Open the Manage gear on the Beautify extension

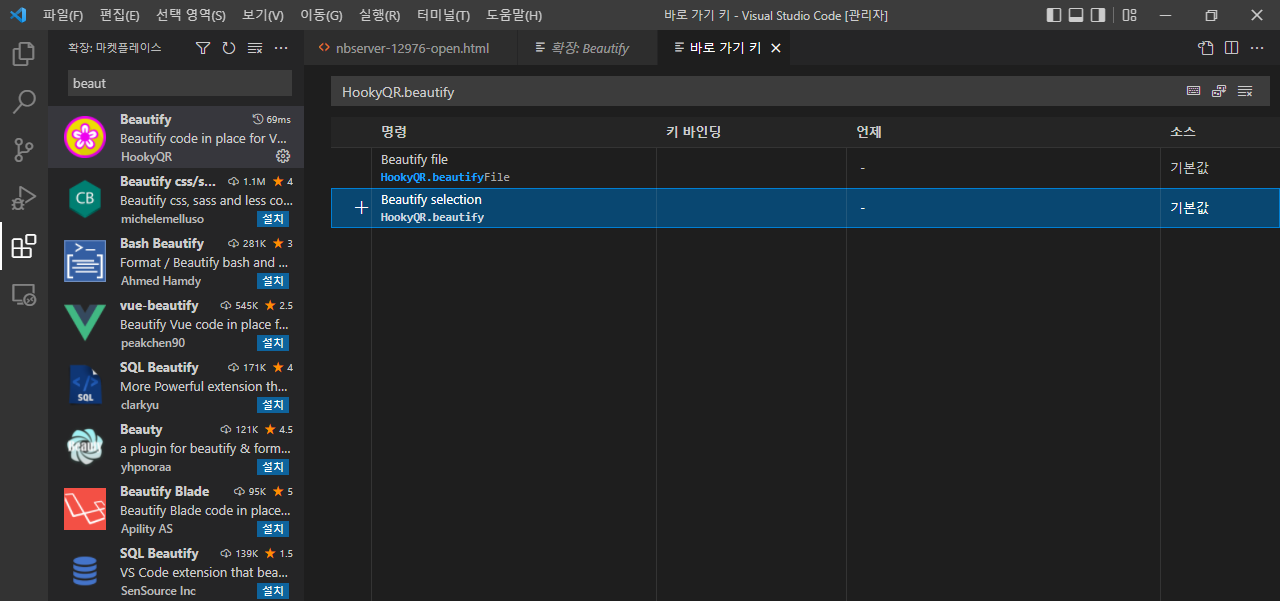point(282,156)
